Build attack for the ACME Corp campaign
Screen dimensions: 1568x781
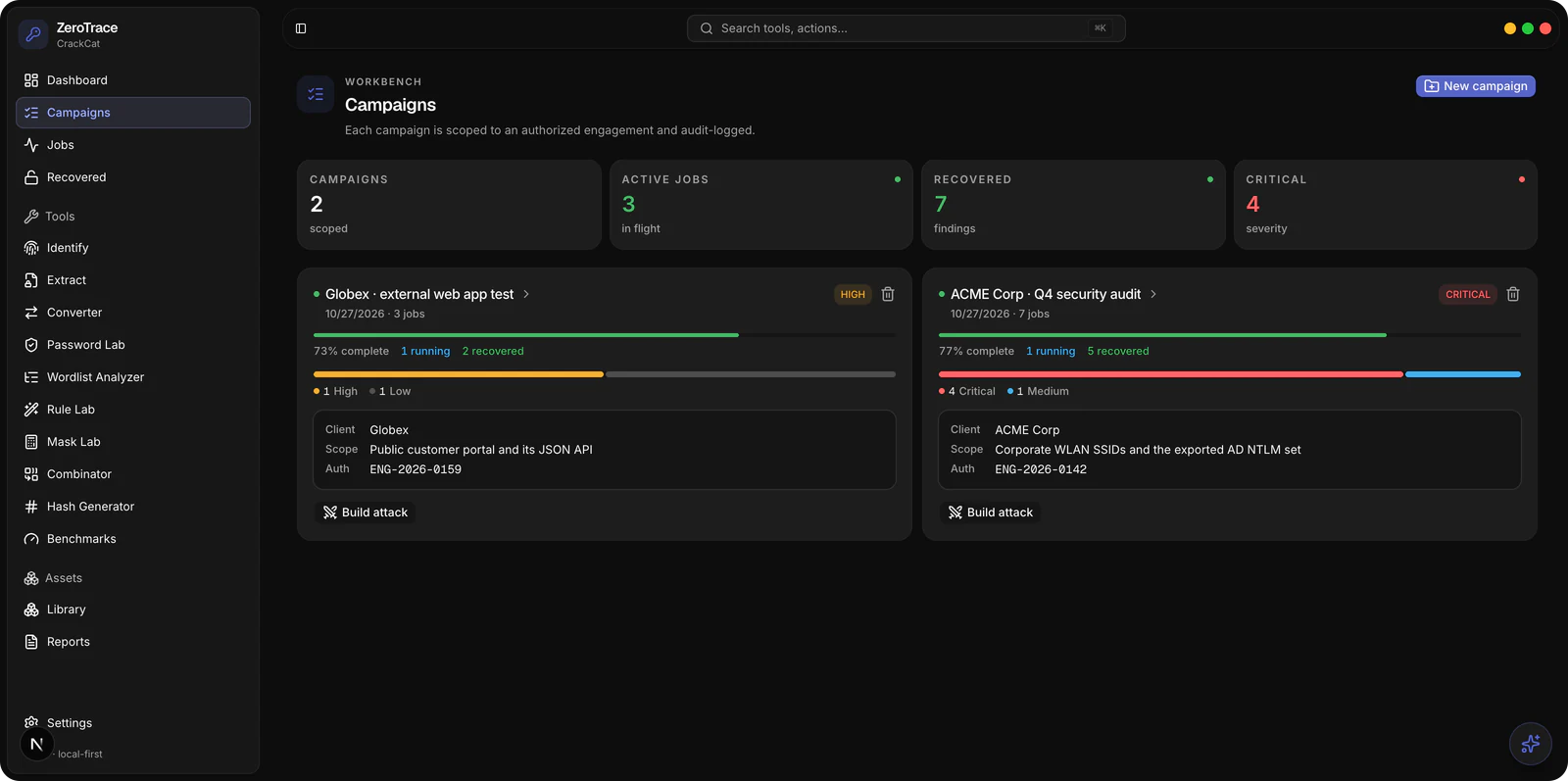pyautogui.click(x=991, y=513)
